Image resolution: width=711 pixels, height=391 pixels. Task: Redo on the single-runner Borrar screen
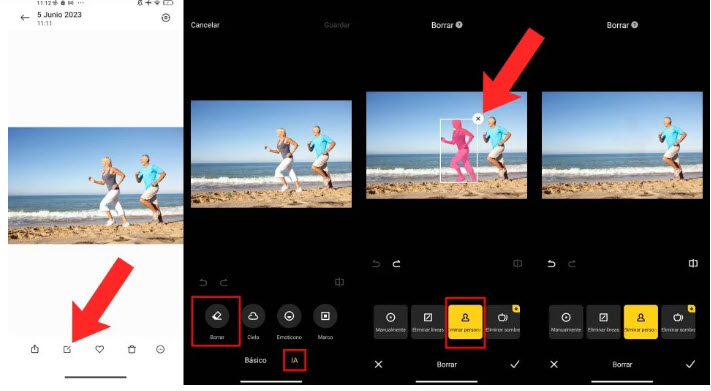572,264
